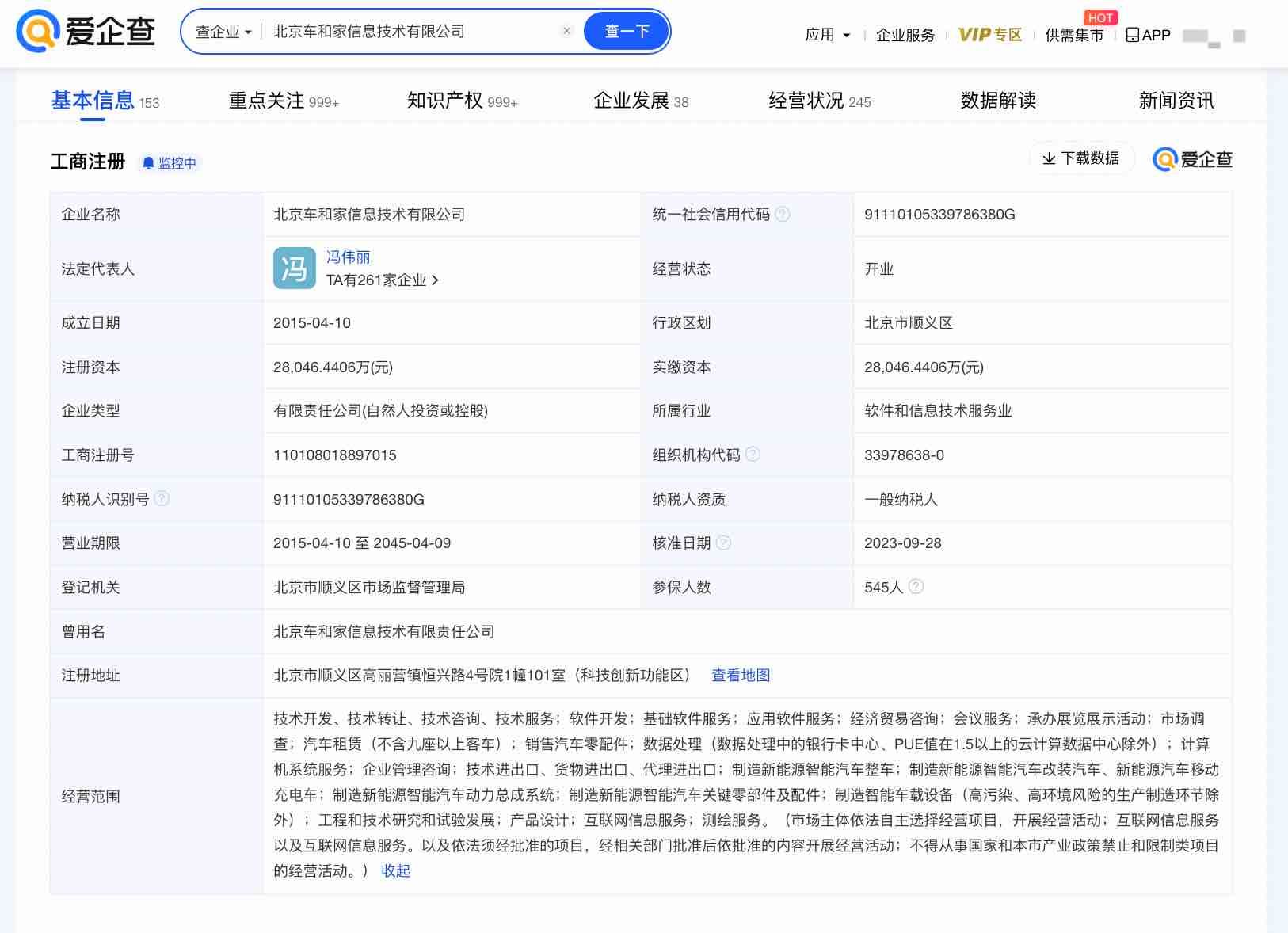Screen dimensions: 1288x933
Task: Toggle the 监控中 bell monitoring badge
Action: coord(169,163)
